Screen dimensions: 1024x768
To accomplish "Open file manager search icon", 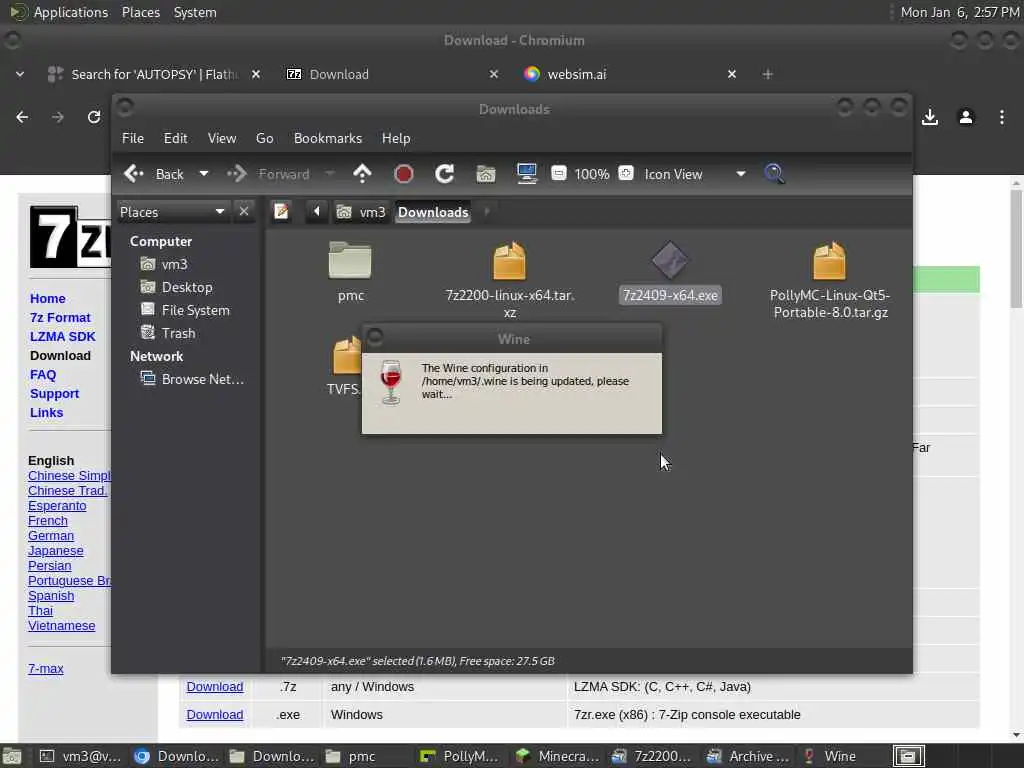I will pos(775,174).
